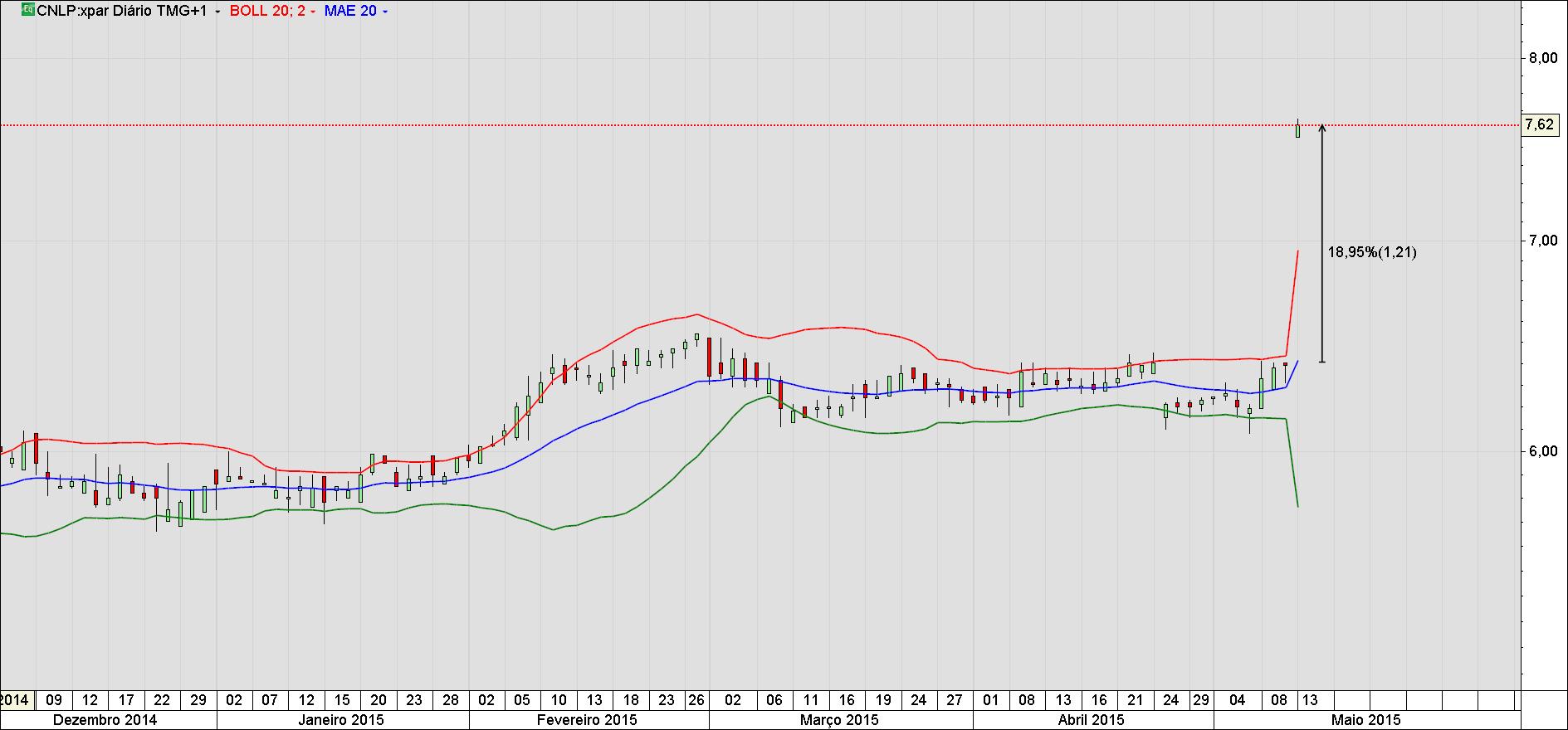Click the Maio 2015 month label
The width and height of the screenshot is (1568, 730).
pos(1365,720)
